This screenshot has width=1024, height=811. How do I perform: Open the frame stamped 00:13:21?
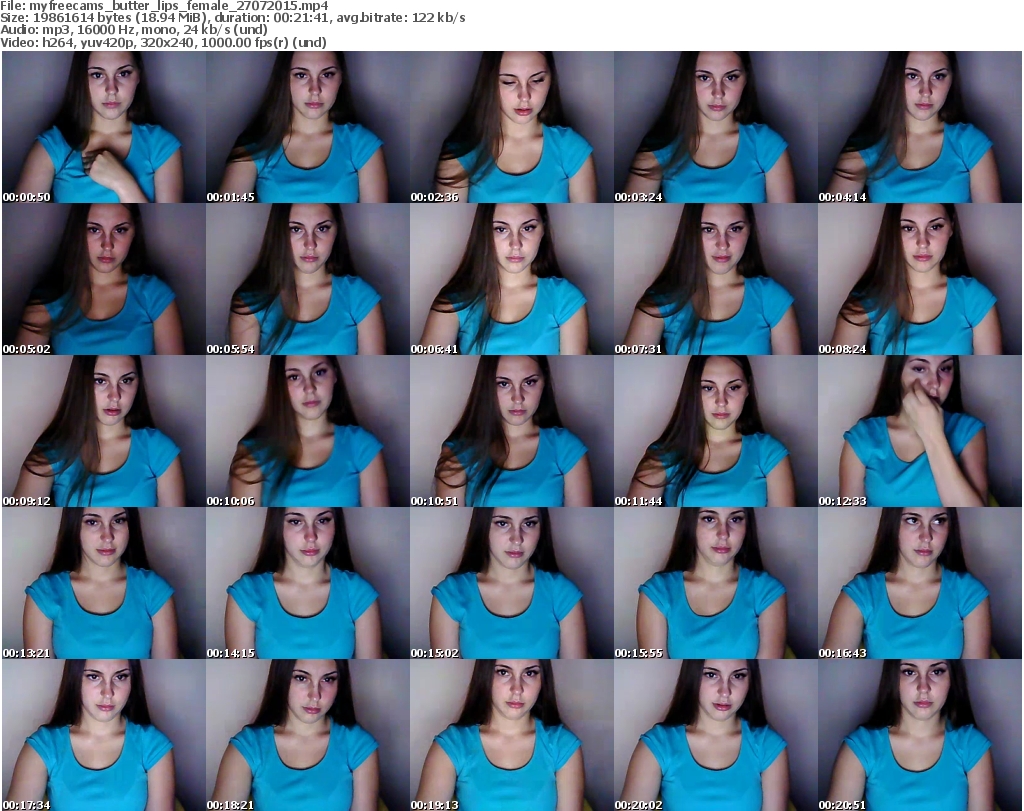tap(104, 583)
